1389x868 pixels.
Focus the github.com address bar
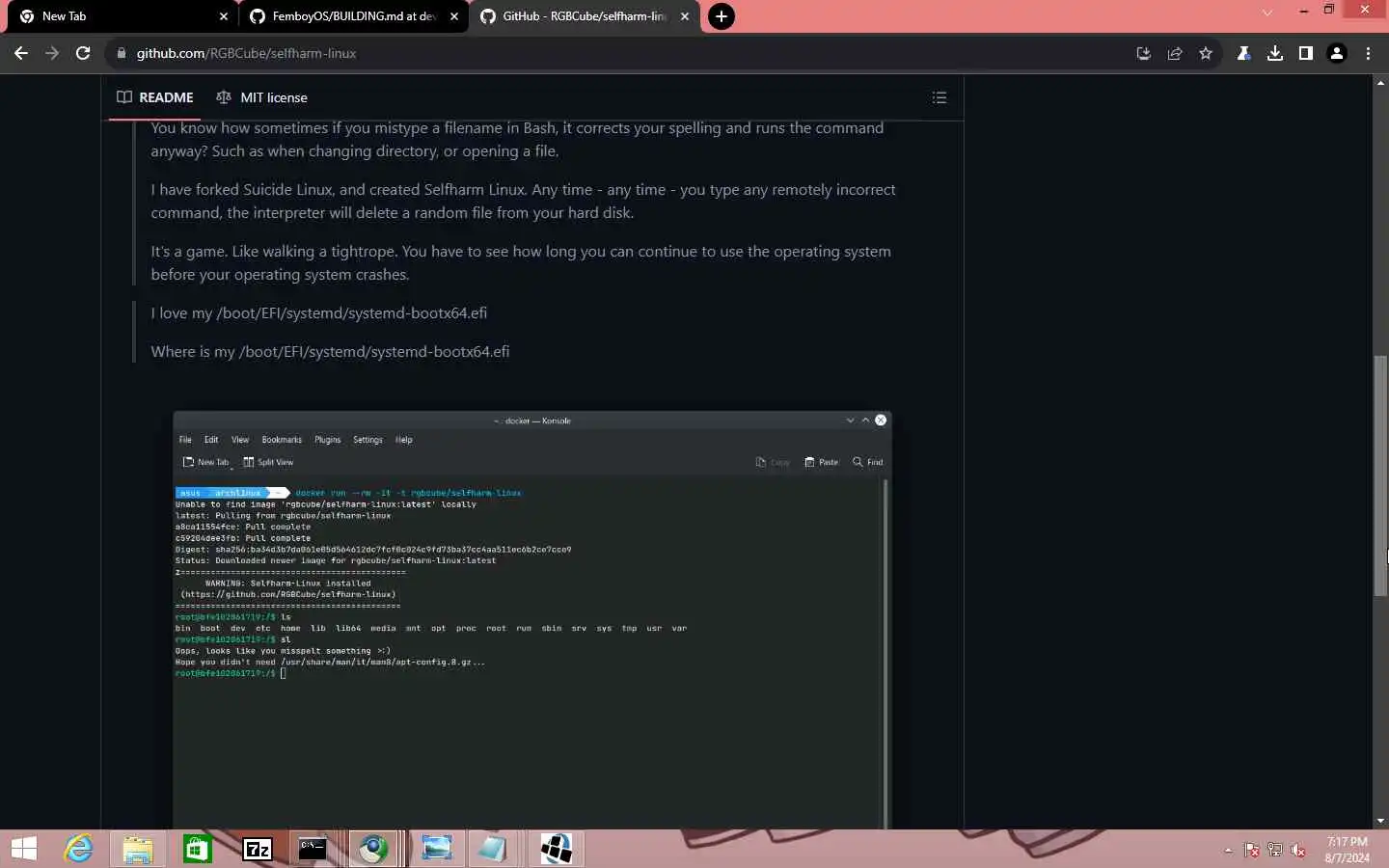[x=617, y=53]
